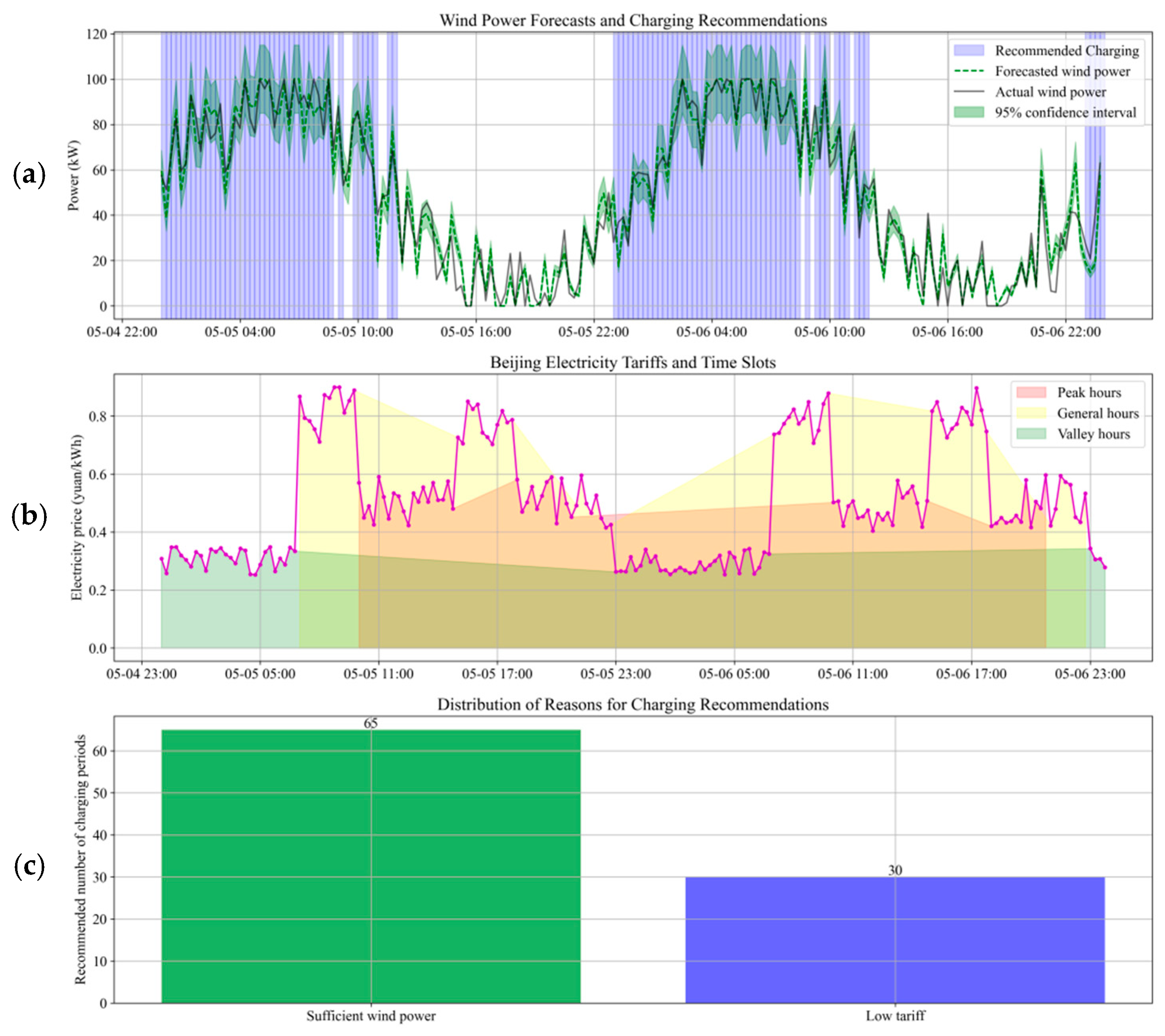
Task: Click the Forecasted wind power legend line
Action: click(968, 71)
